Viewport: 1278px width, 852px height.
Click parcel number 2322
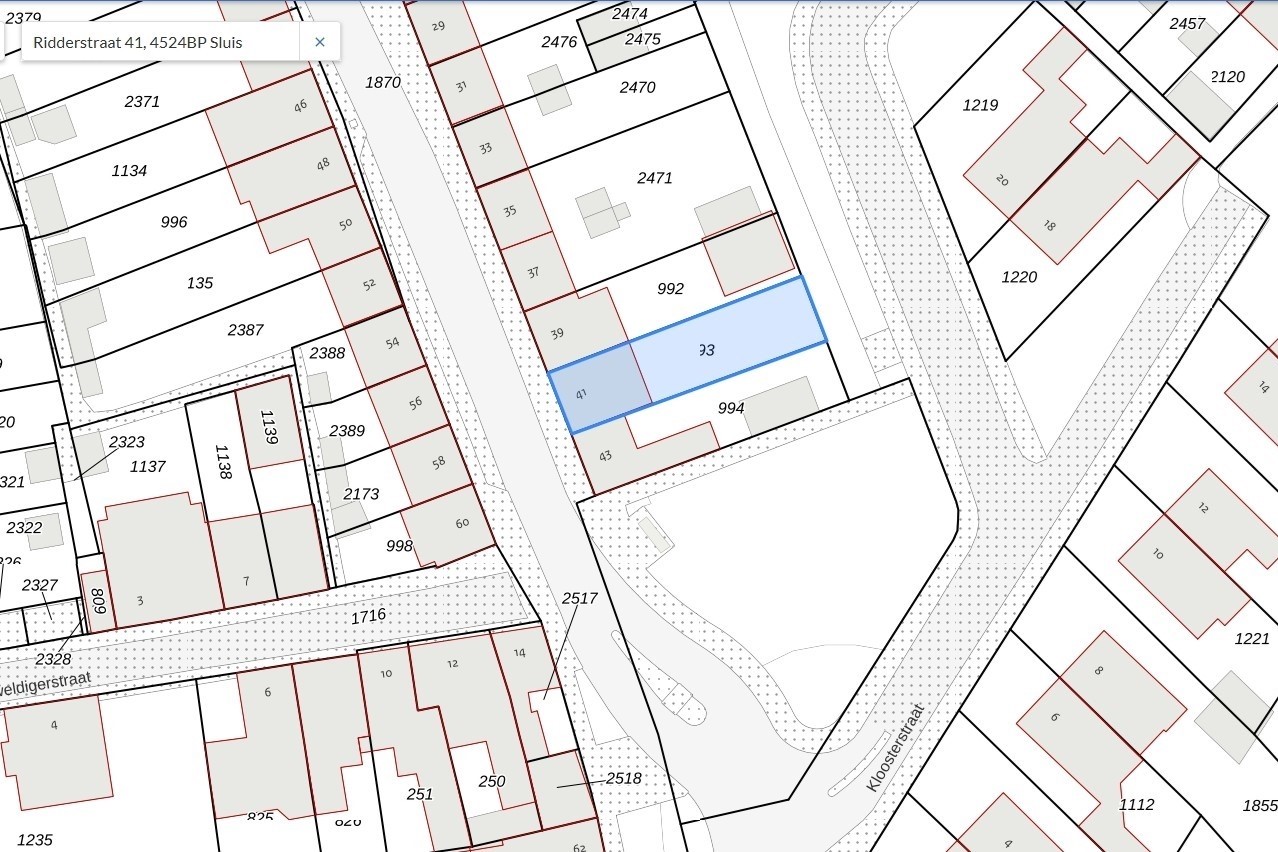point(24,527)
